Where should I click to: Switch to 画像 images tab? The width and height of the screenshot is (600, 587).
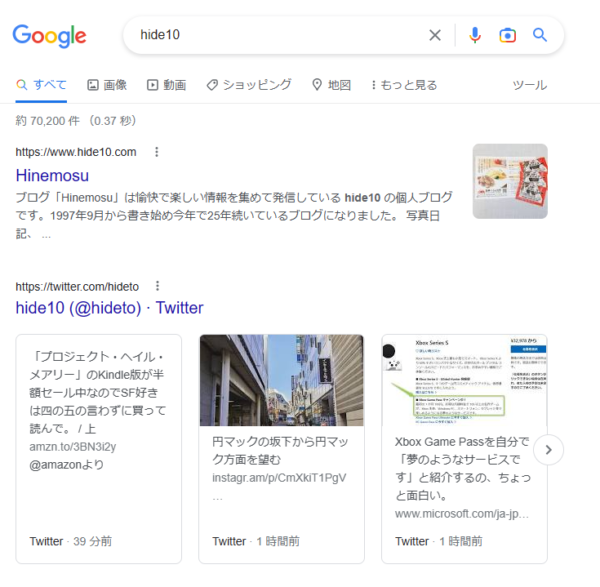pos(107,85)
